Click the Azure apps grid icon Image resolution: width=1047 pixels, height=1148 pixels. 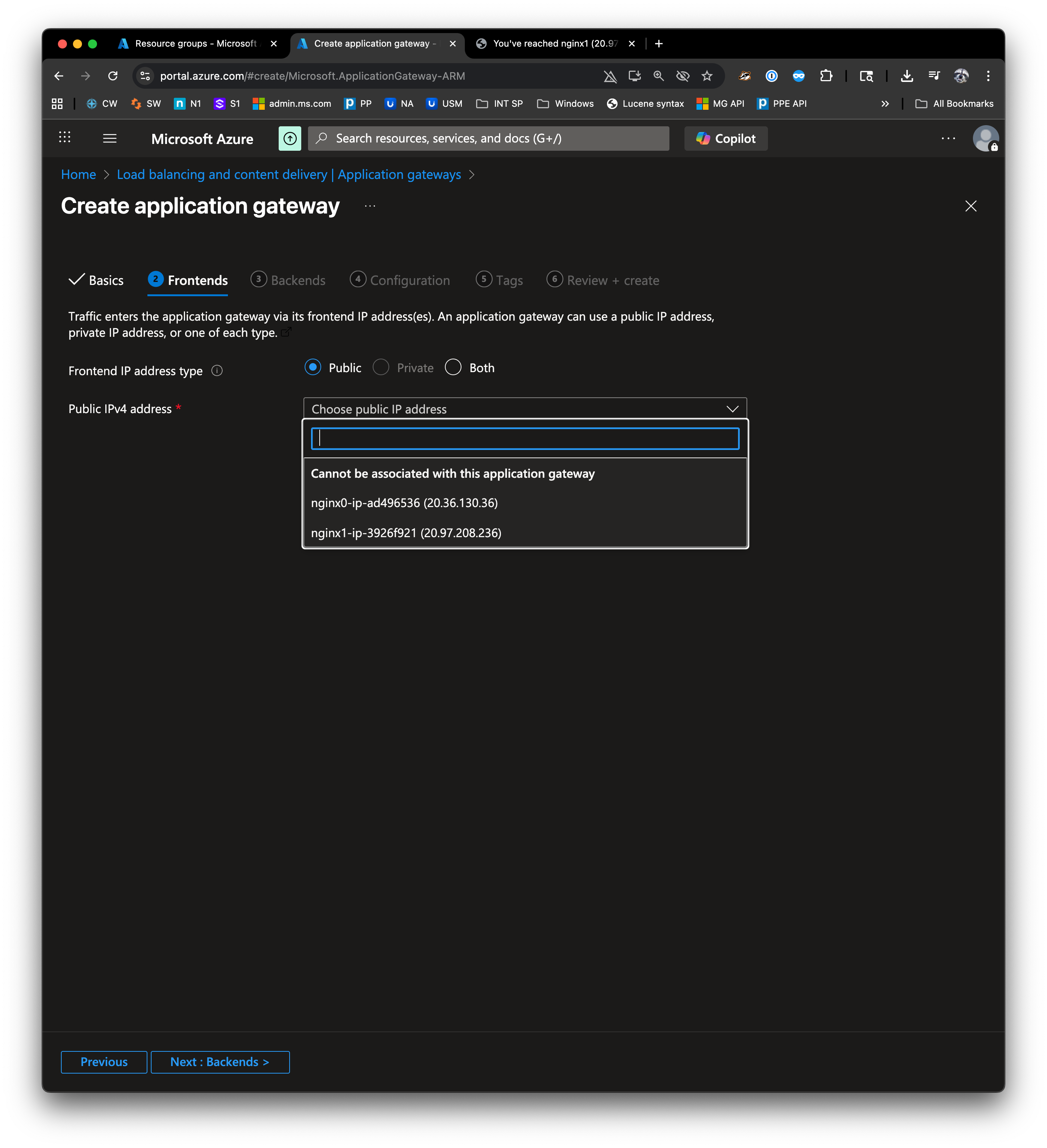click(65, 137)
